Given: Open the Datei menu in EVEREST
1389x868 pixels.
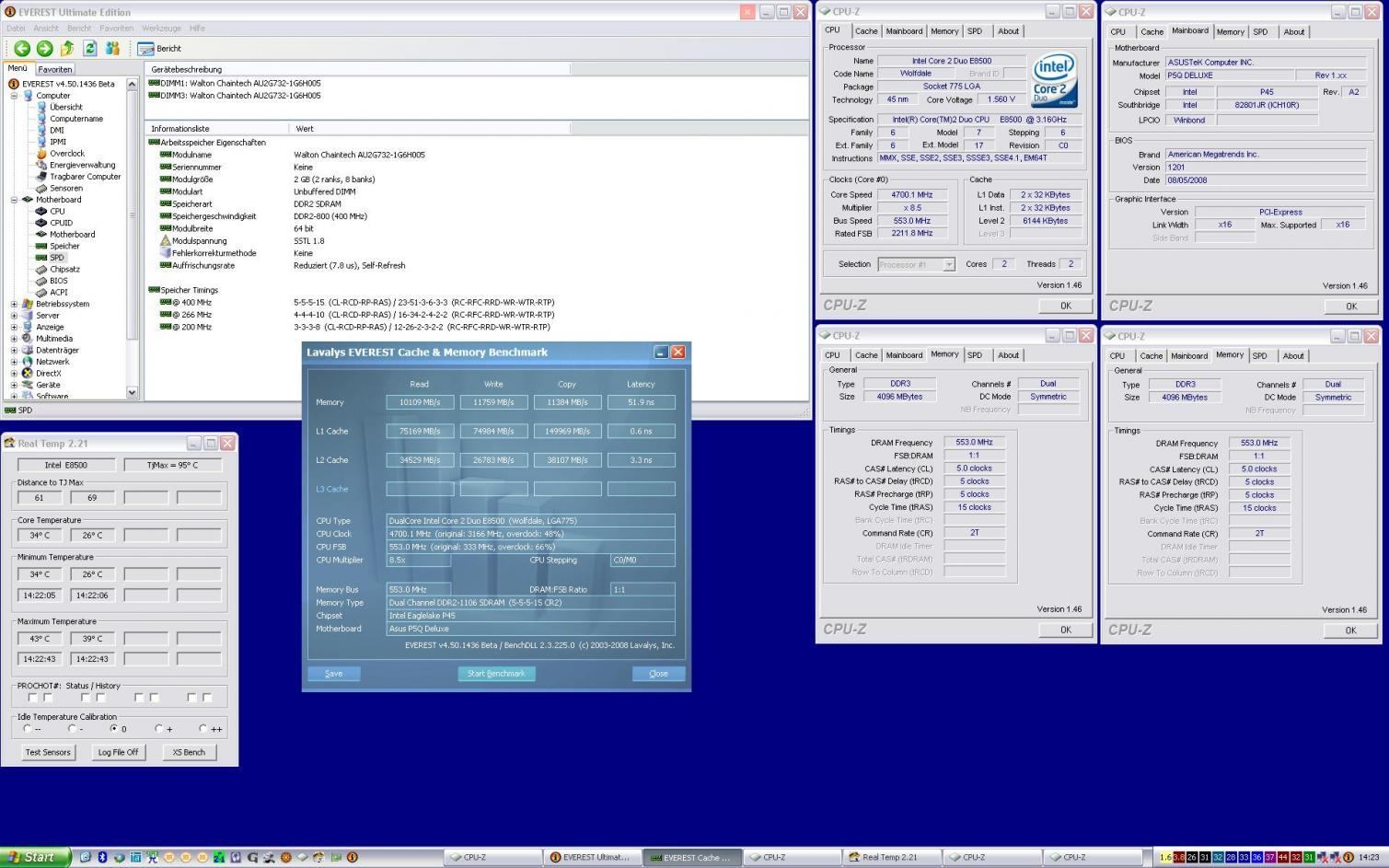Looking at the screenshot, I should point(16,29).
